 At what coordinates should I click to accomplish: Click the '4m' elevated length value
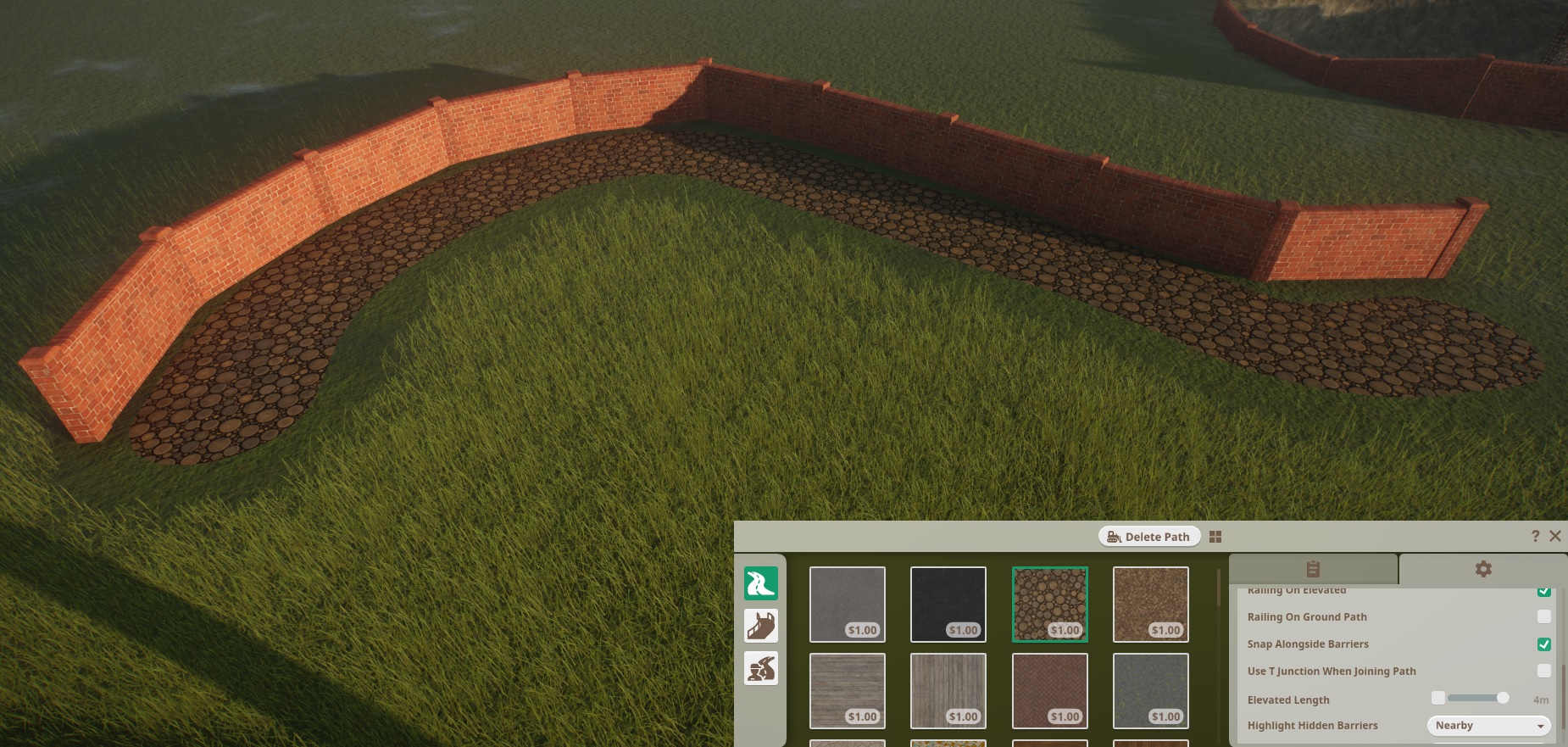pyautogui.click(x=1541, y=700)
